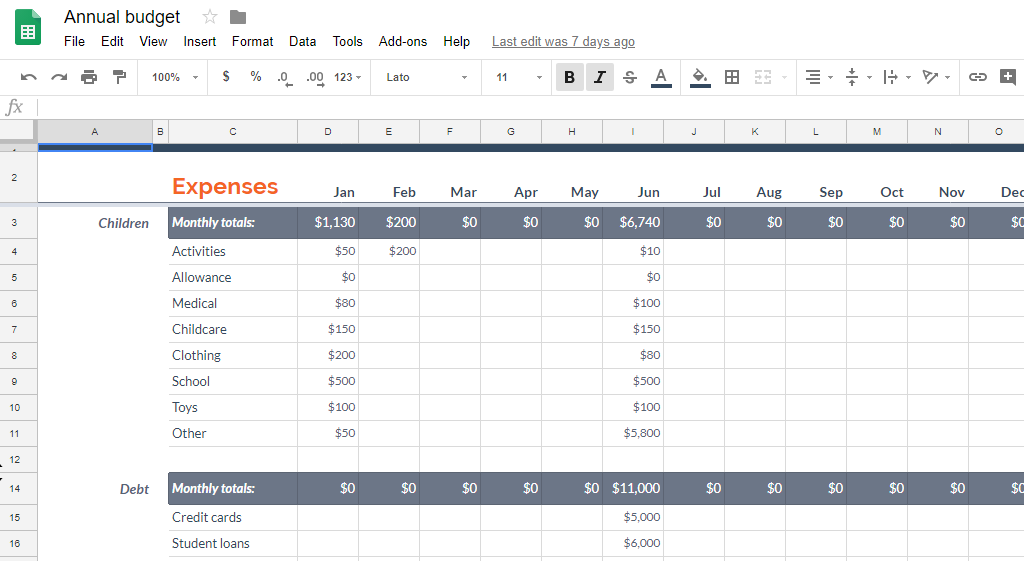
Task: Open the font size 11 dropdown
Action: click(x=518, y=77)
